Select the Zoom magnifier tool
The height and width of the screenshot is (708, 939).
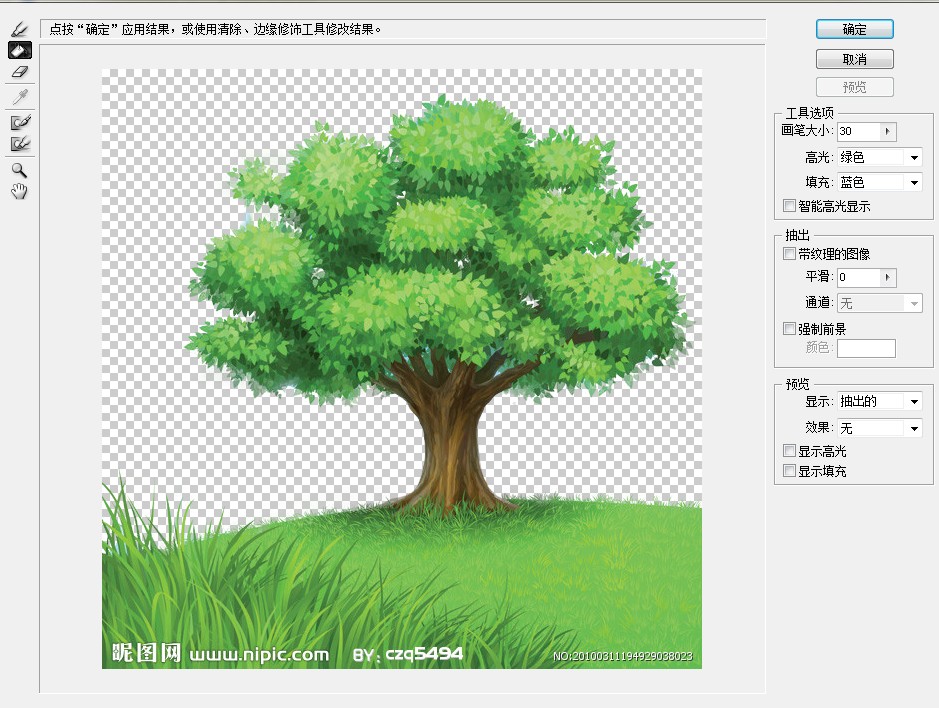point(20,171)
